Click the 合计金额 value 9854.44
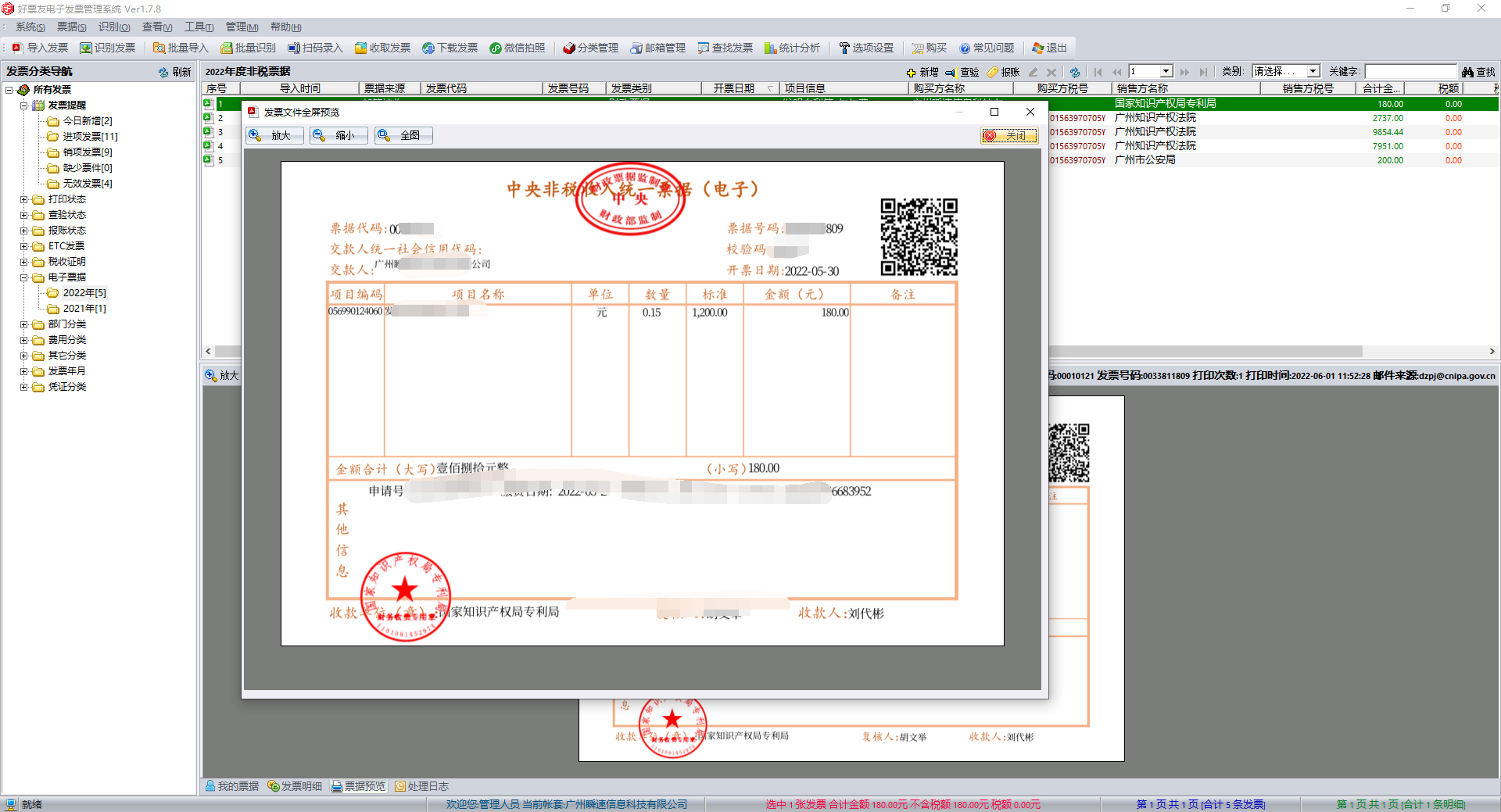1501x812 pixels. click(1388, 132)
